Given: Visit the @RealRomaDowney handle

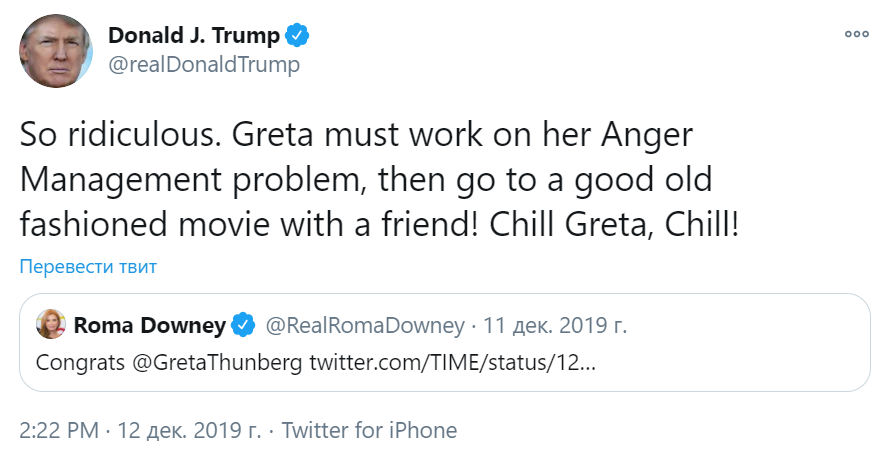Looking at the screenshot, I should point(364,326).
